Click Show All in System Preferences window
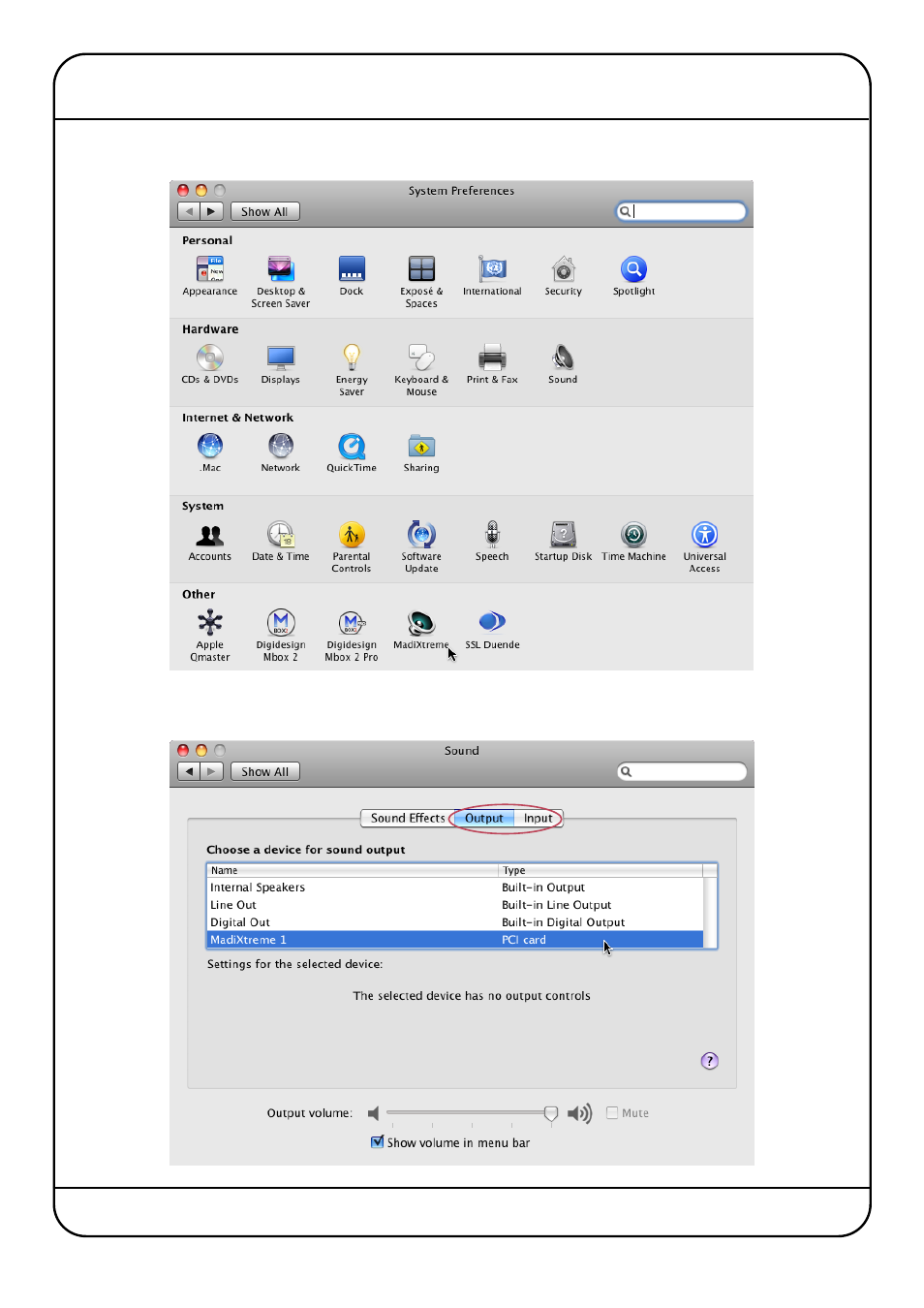Screen dimensions: 924x1308 pyautogui.click(x=264, y=211)
